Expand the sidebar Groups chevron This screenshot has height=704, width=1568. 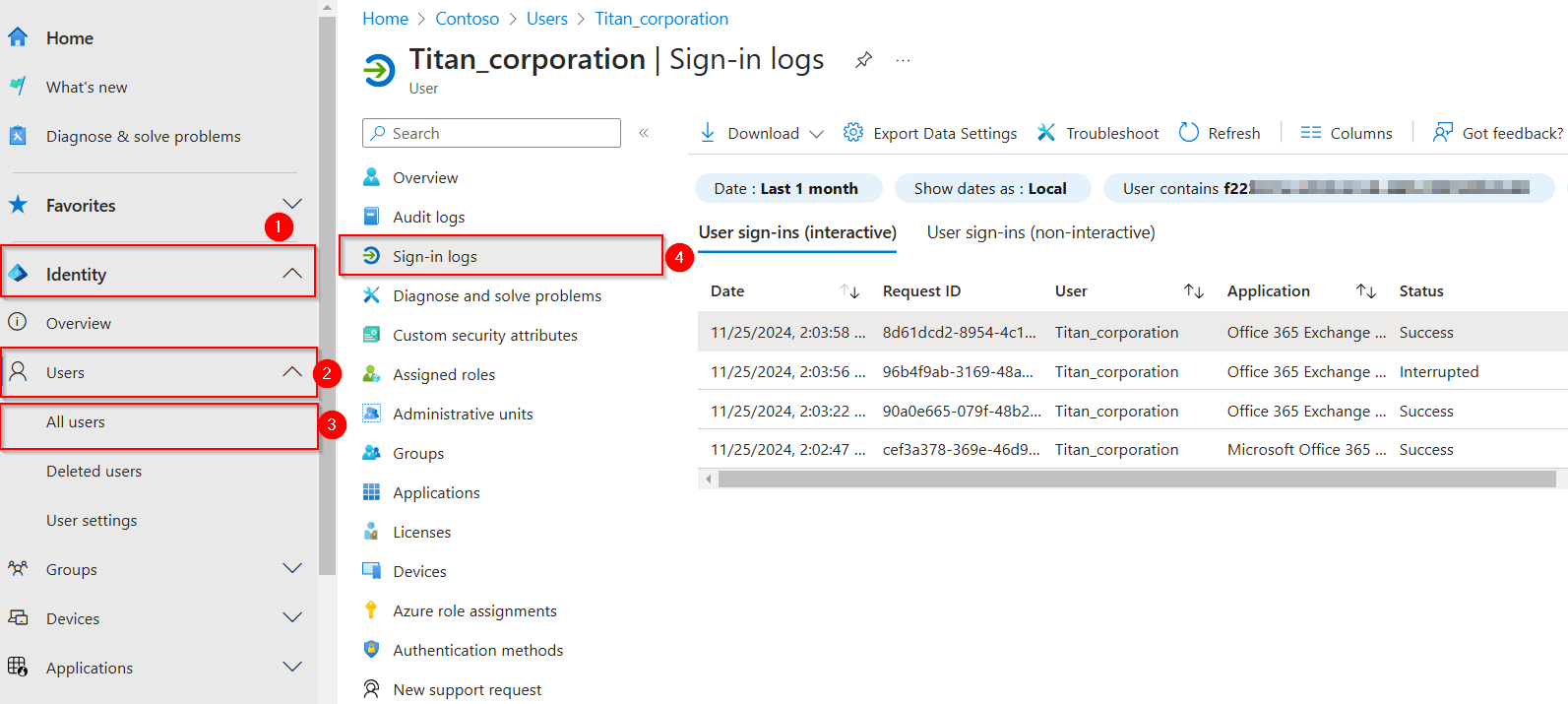(x=292, y=568)
